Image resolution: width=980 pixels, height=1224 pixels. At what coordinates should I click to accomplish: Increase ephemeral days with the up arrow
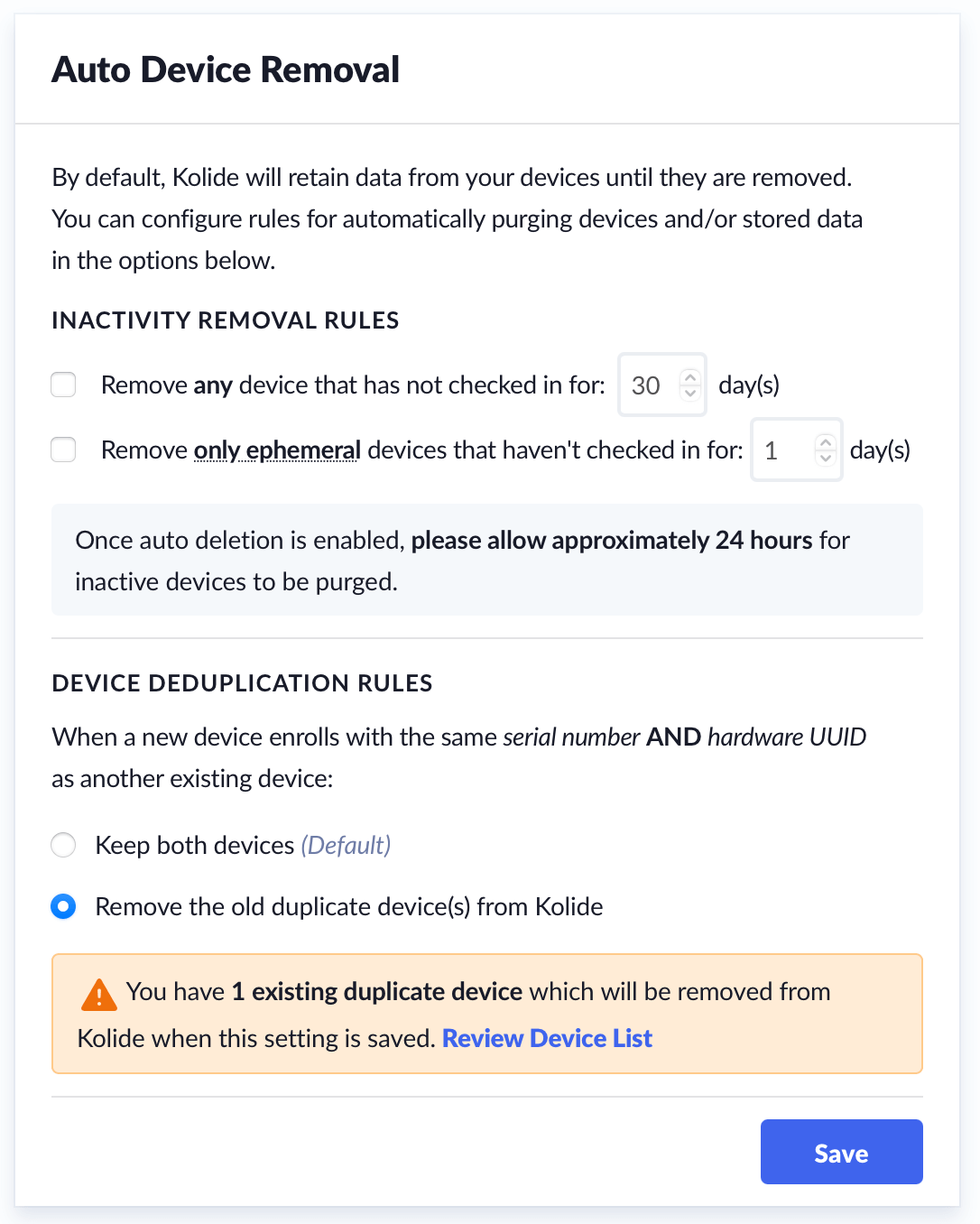[825, 442]
